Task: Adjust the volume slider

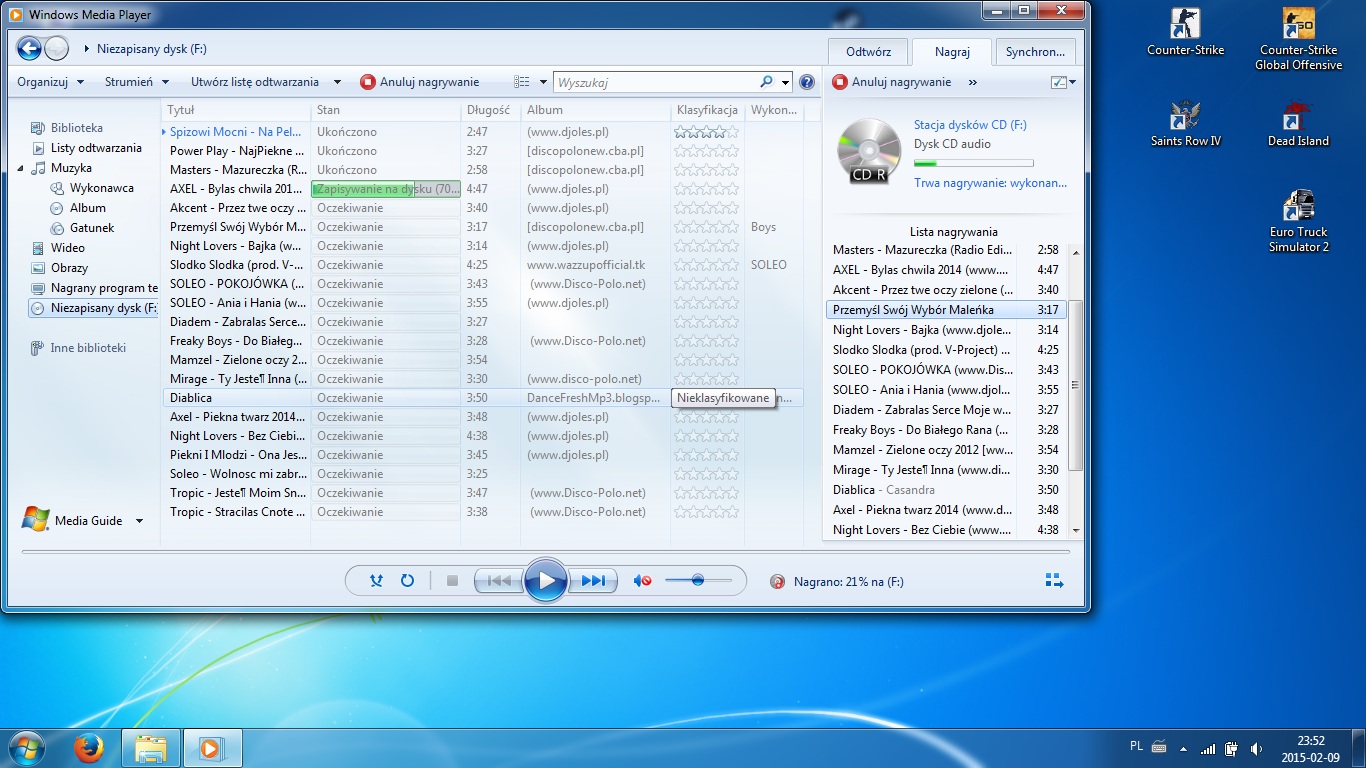Action: click(698, 580)
